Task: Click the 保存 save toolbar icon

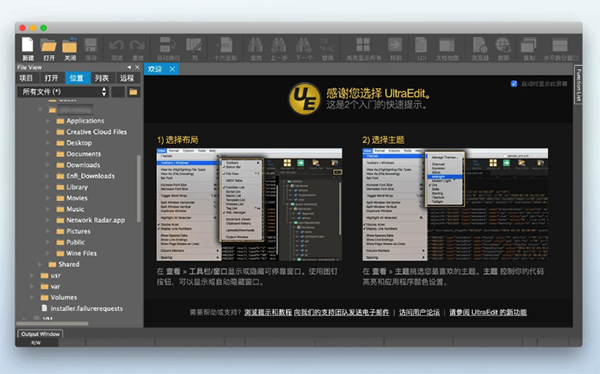Action: click(x=91, y=49)
